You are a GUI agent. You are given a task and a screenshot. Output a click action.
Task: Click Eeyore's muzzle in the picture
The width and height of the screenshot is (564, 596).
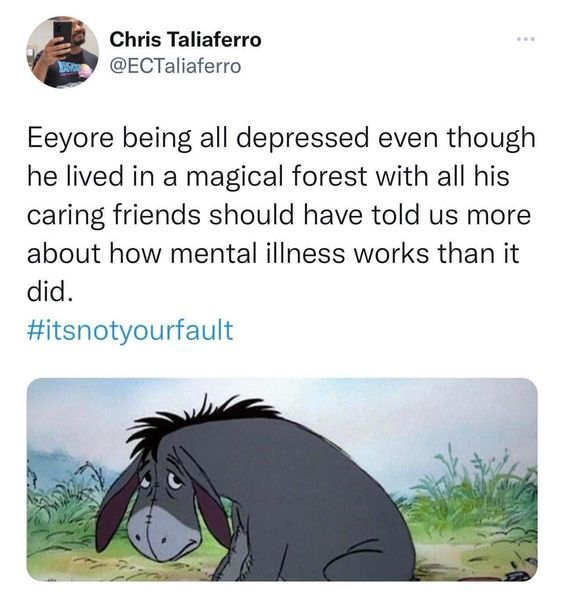(162, 532)
